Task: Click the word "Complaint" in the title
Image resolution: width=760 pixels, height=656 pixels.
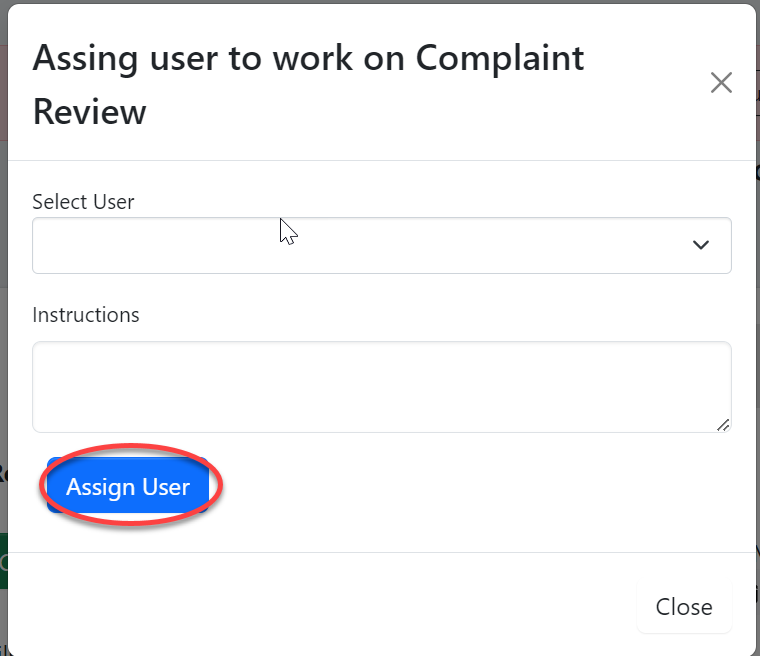Action: point(500,58)
